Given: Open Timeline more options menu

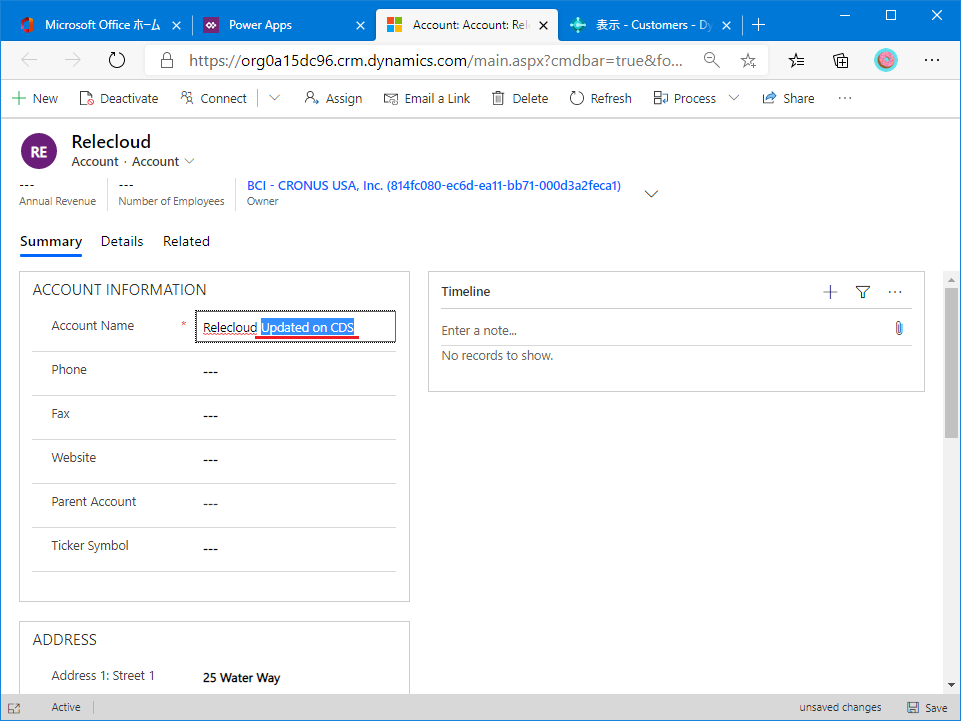Looking at the screenshot, I should click(895, 292).
